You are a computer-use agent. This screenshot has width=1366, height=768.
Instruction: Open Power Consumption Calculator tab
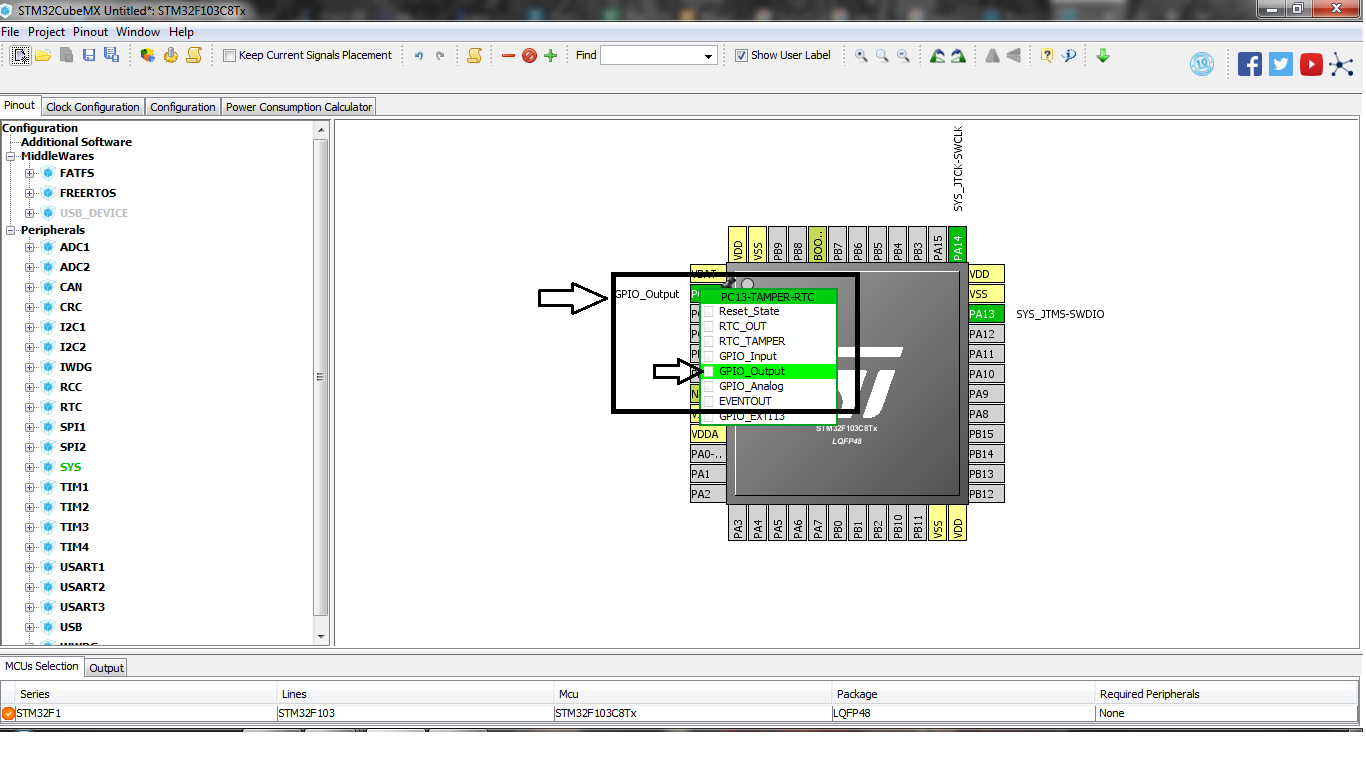click(x=298, y=107)
